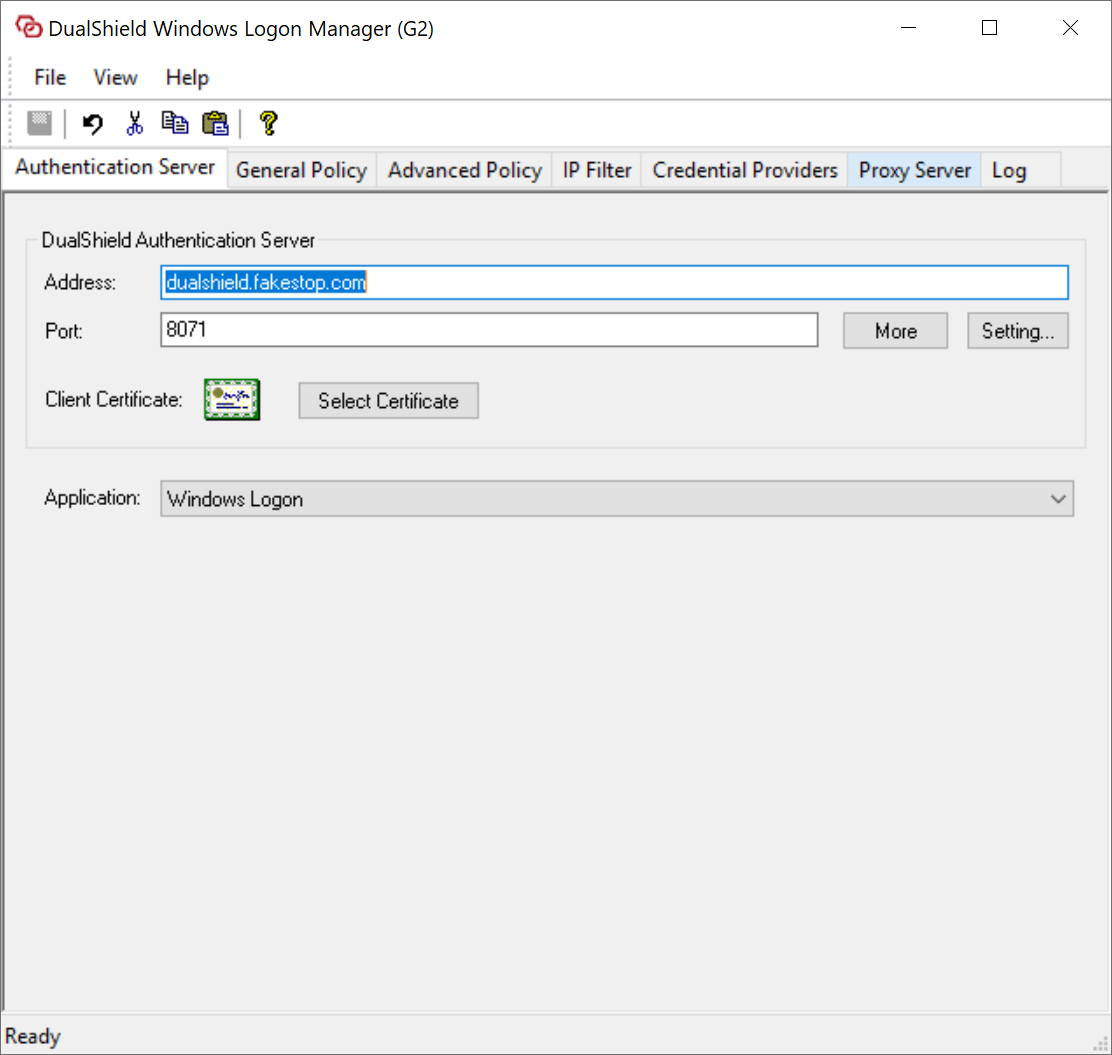
Task: Click the client certificate icon
Action: pos(232,400)
